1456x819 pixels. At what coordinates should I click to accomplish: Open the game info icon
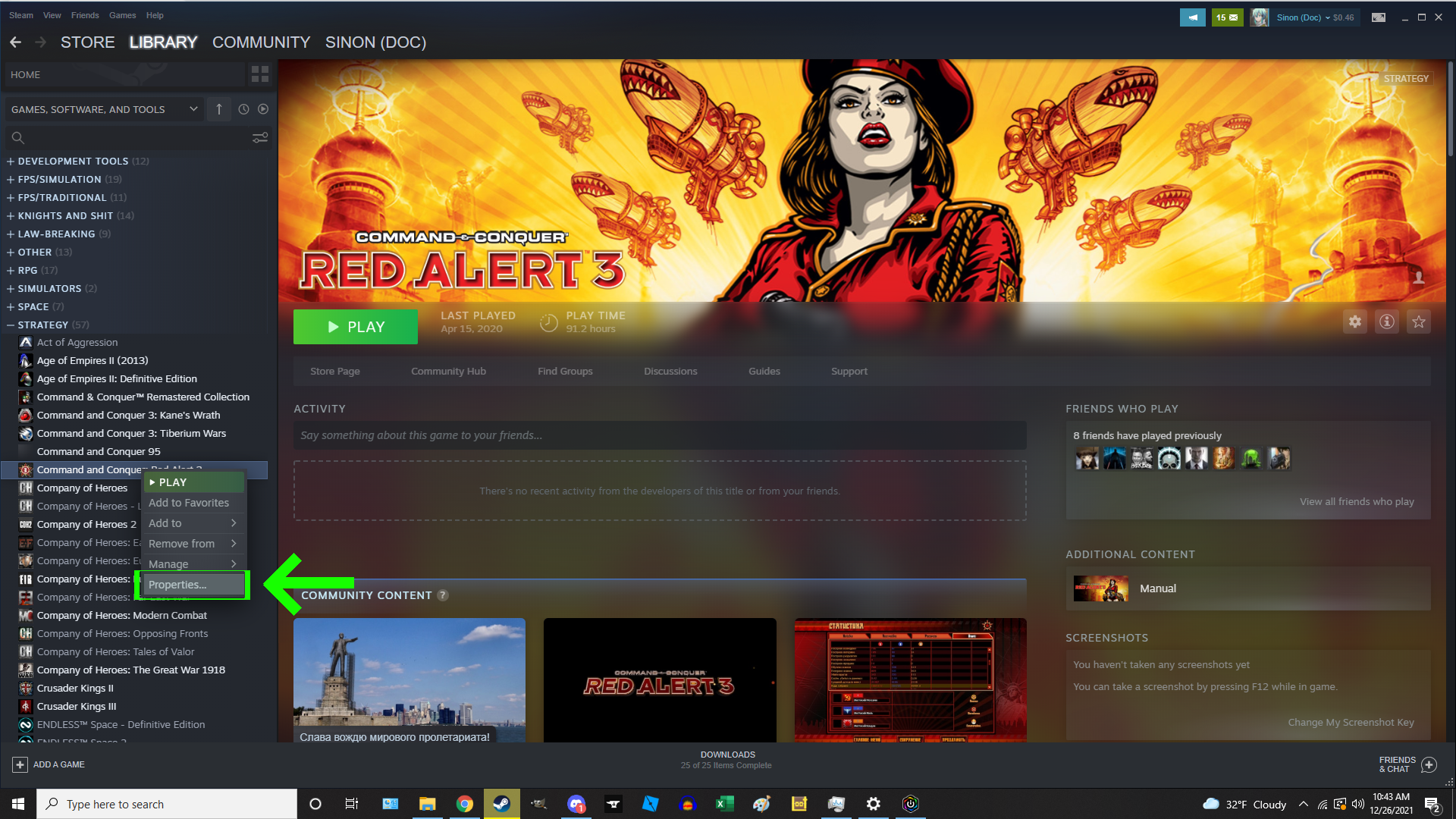[1387, 322]
